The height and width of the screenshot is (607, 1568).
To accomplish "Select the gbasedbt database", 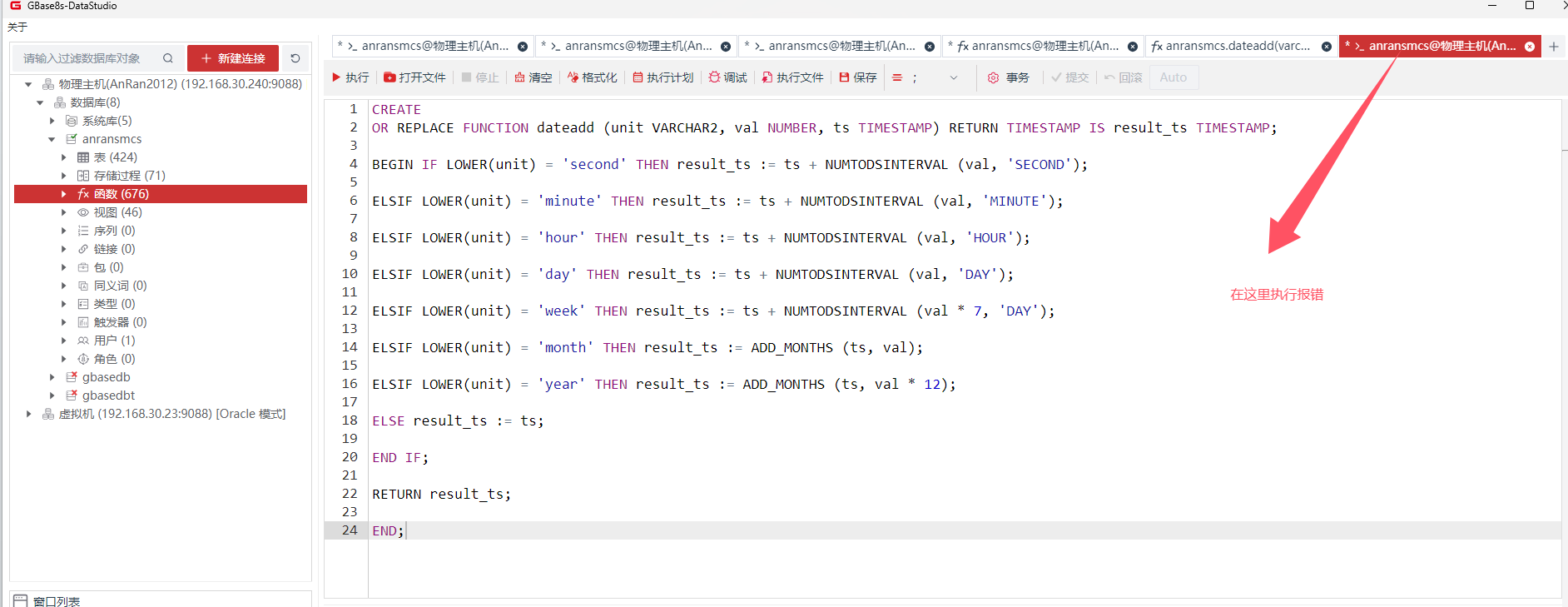I will click(x=108, y=396).
